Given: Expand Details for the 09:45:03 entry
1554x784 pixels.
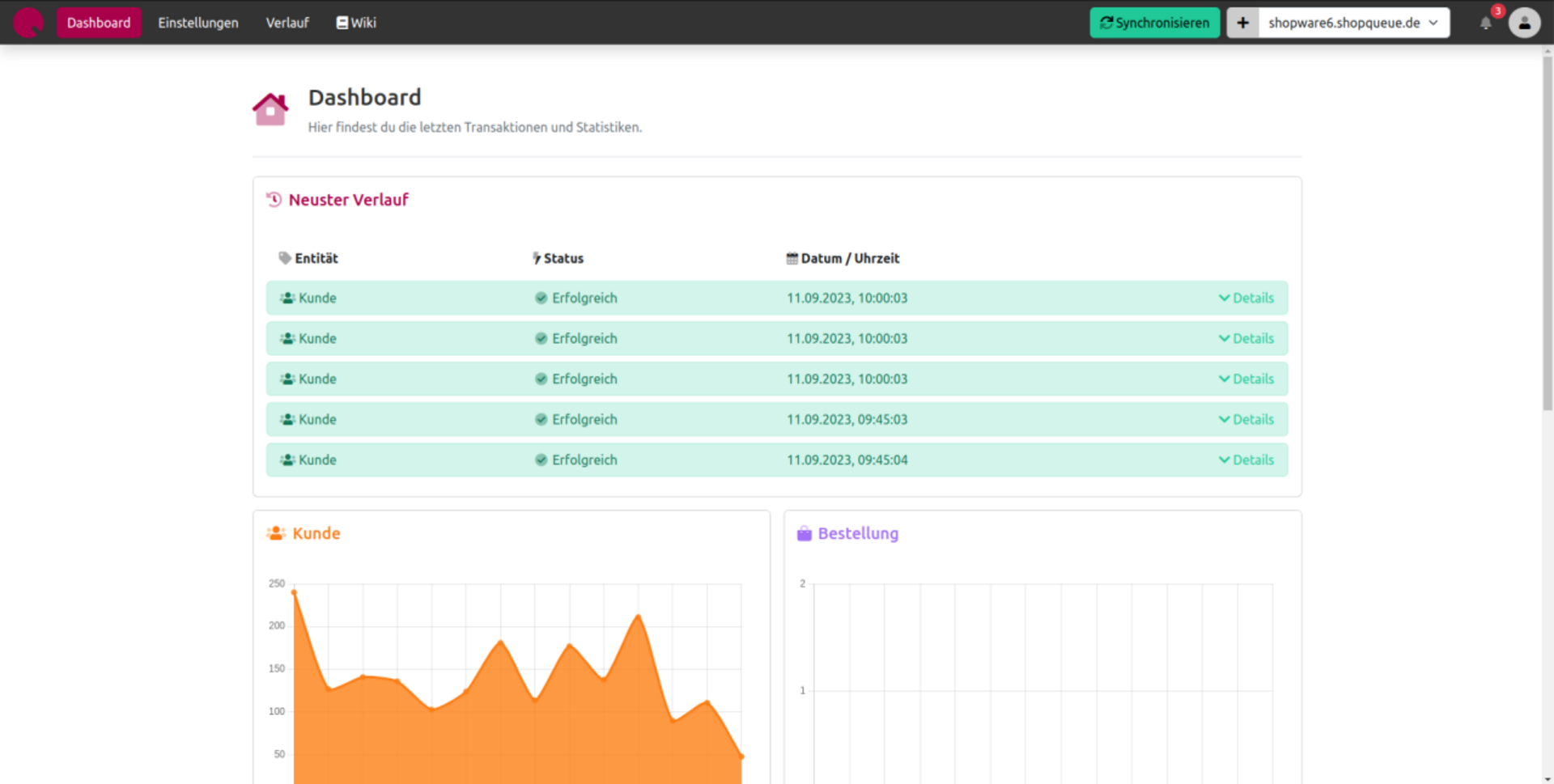Looking at the screenshot, I should 1246,419.
